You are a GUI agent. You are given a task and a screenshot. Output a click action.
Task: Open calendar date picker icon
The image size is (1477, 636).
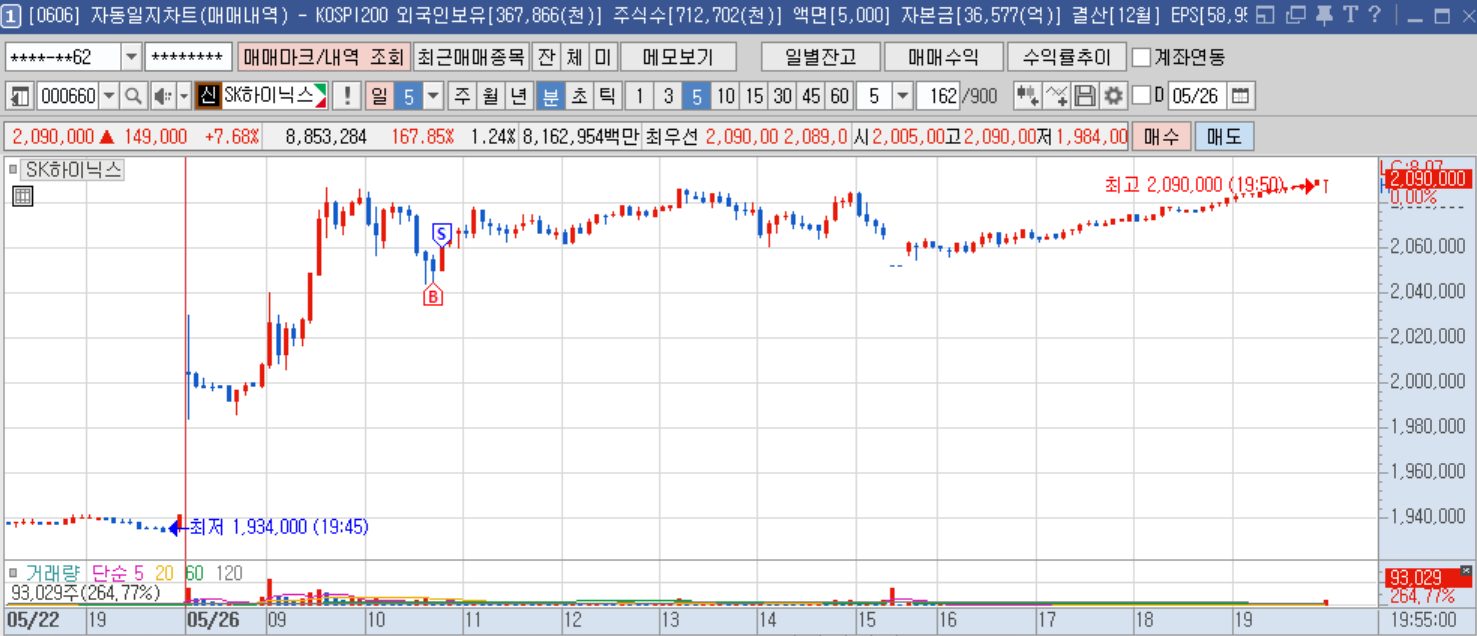pos(1240,96)
